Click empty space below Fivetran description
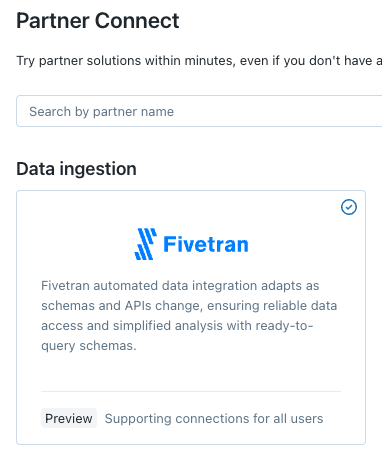Viewport: 382px width, 457px height. click(191, 372)
